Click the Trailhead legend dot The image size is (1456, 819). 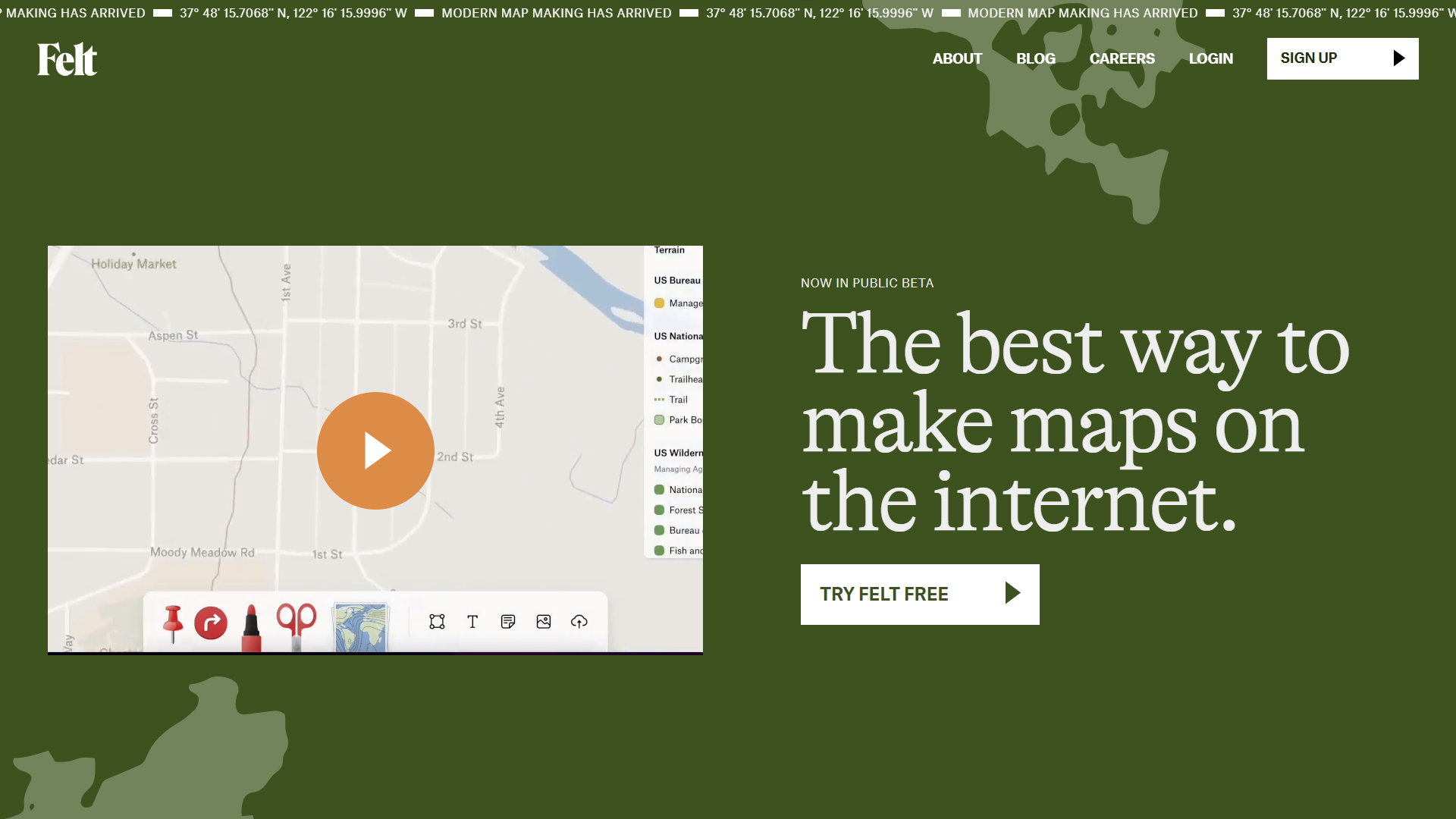(659, 379)
